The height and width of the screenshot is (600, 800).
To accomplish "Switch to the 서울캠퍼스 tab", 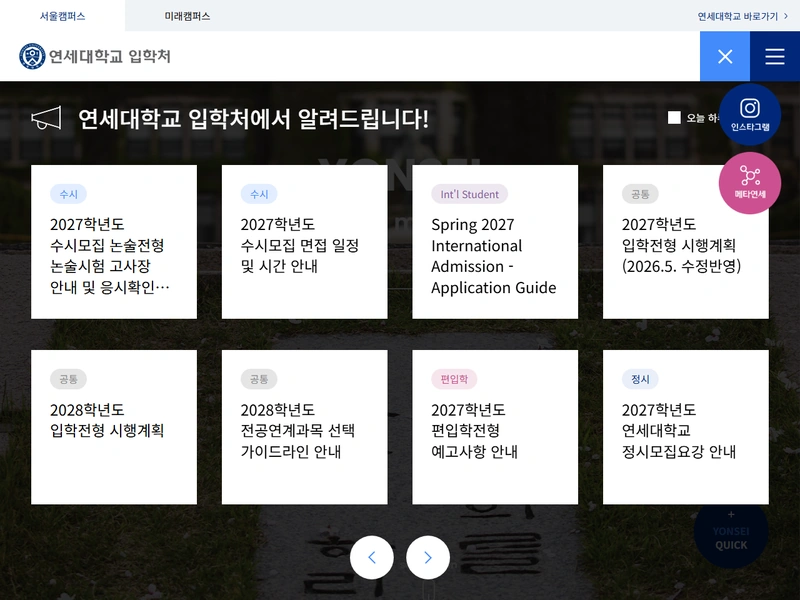I will (62, 16).
